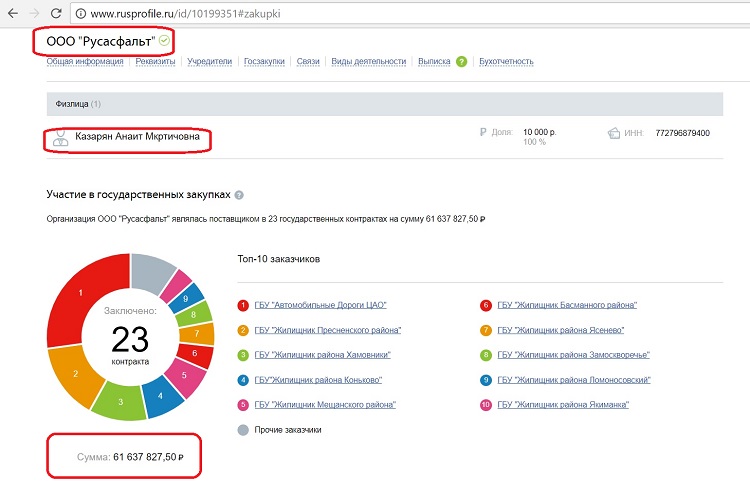
Task: Click help icon beside Участие в государственных закупках
Action: [x=239, y=195]
